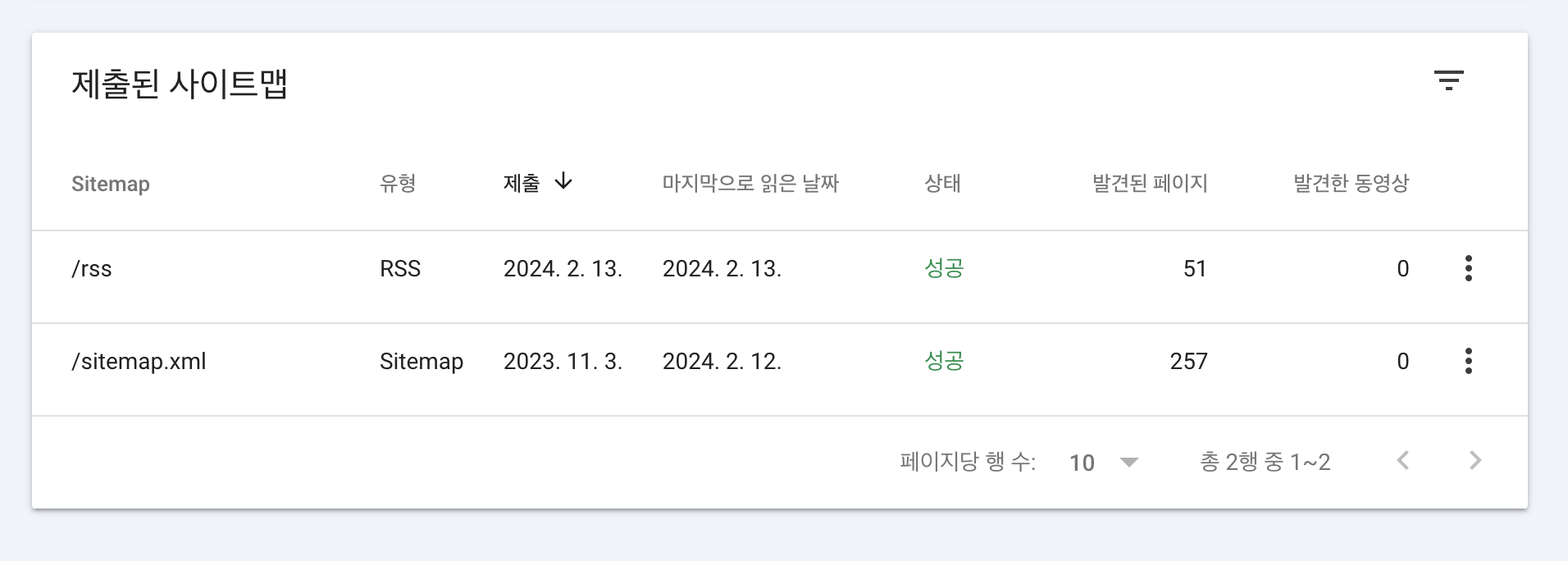Screen dimensions: 1568x561
Task: Click the sort arrow on the 제출 column
Action: (x=564, y=183)
